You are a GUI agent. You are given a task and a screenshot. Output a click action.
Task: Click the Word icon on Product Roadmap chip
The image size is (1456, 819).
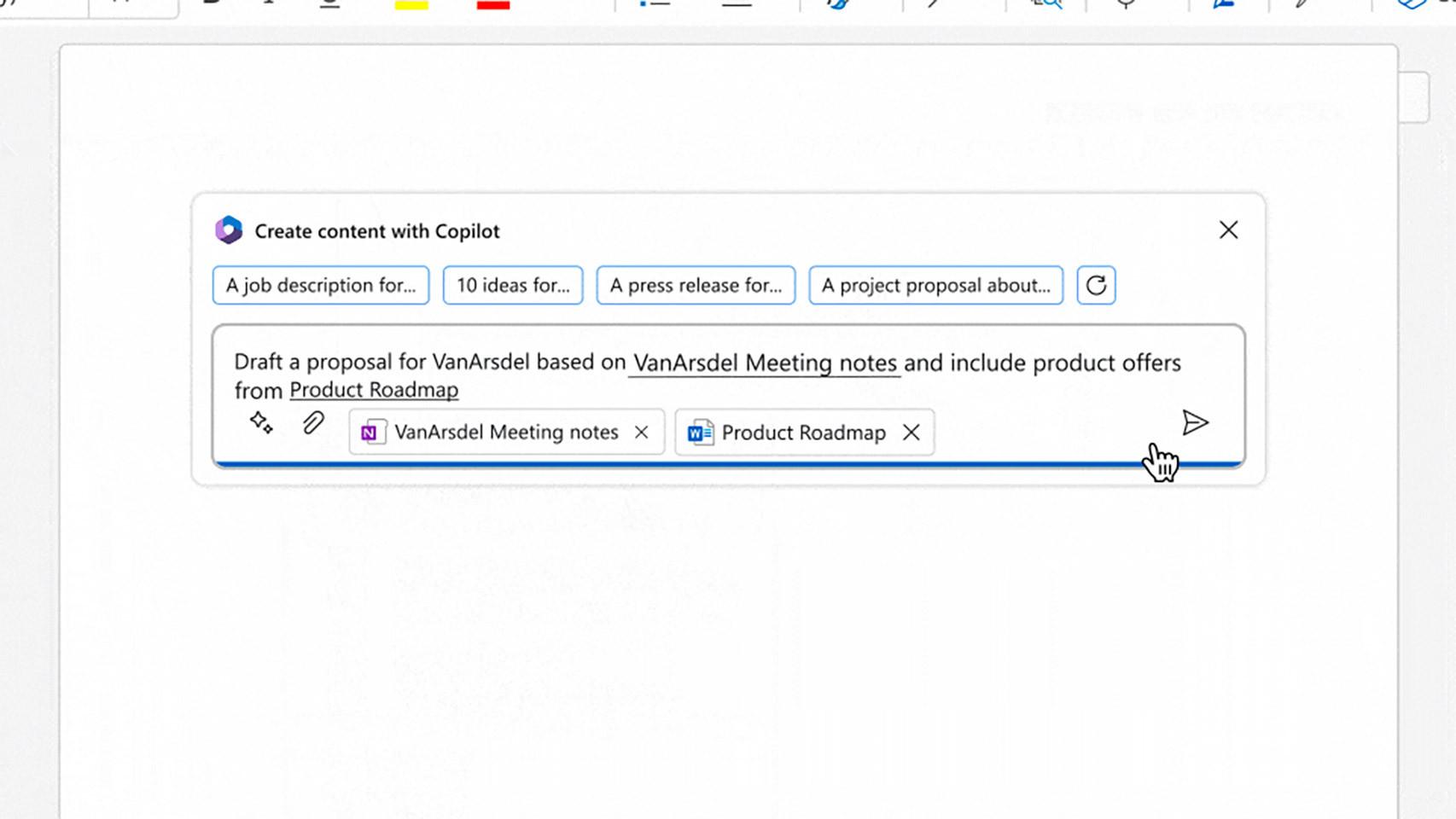point(700,433)
